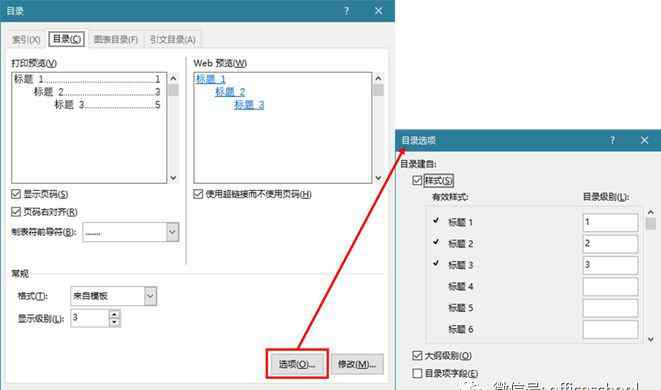Screen dimensions: 661x390
Task: Toggle 页码右对齐 checkbox
Action: click(16, 212)
